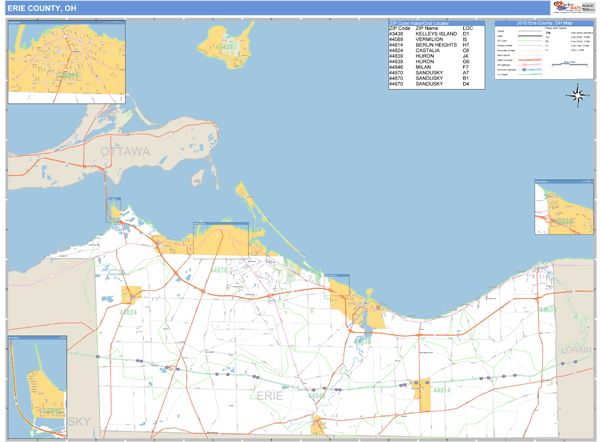Select the Kelleys Island row in ZIP index
600x442 pixels.
coord(430,34)
